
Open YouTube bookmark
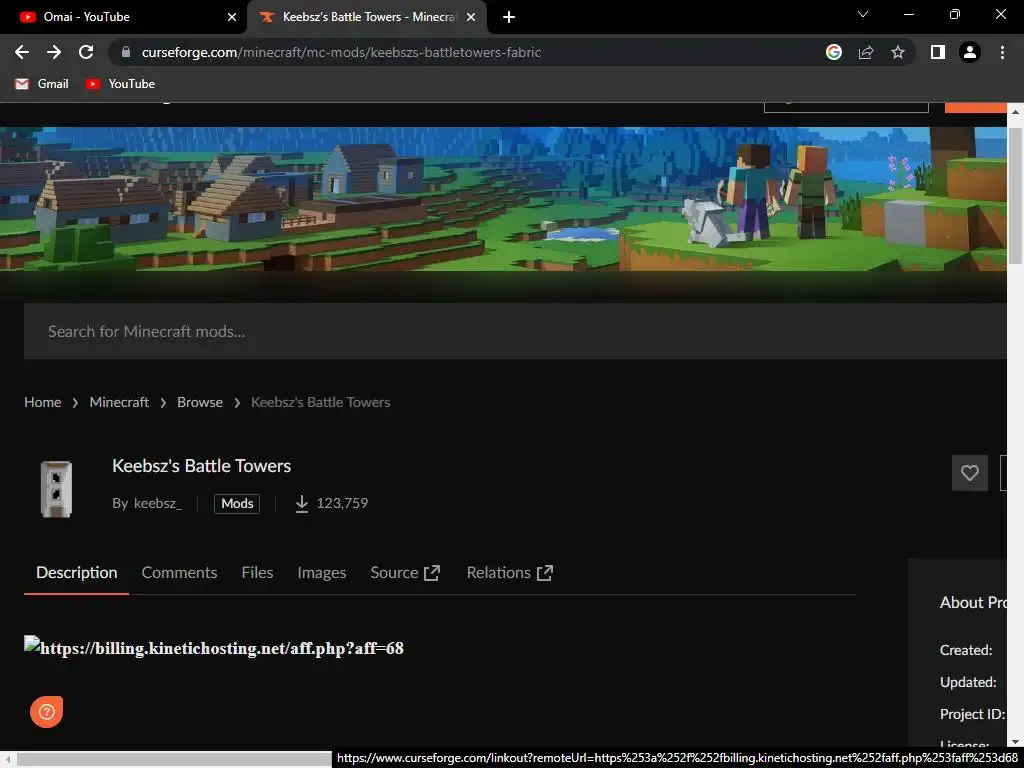(121, 84)
